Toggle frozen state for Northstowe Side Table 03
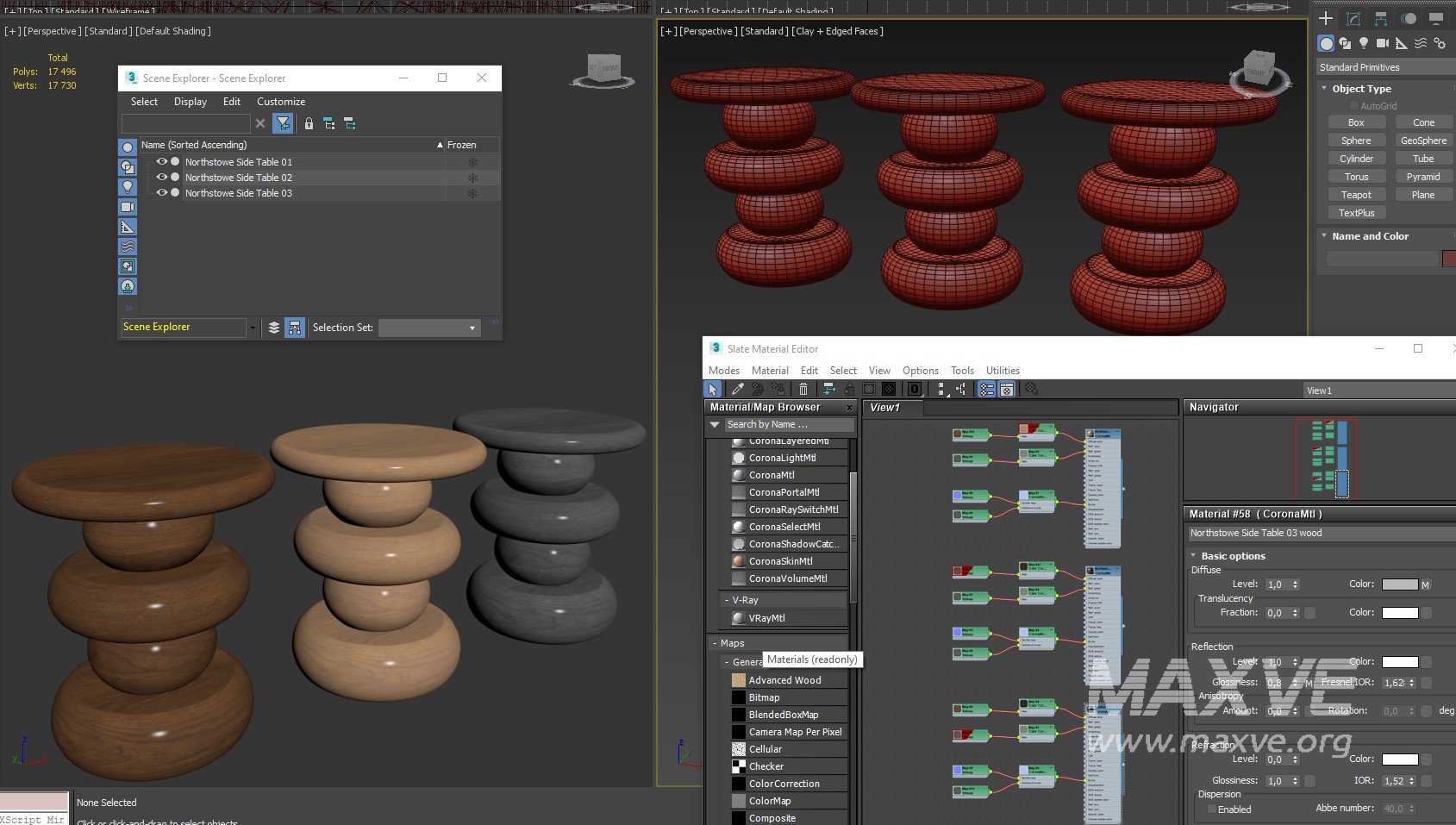The height and width of the screenshot is (825, 1456). pyautogui.click(x=472, y=193)
